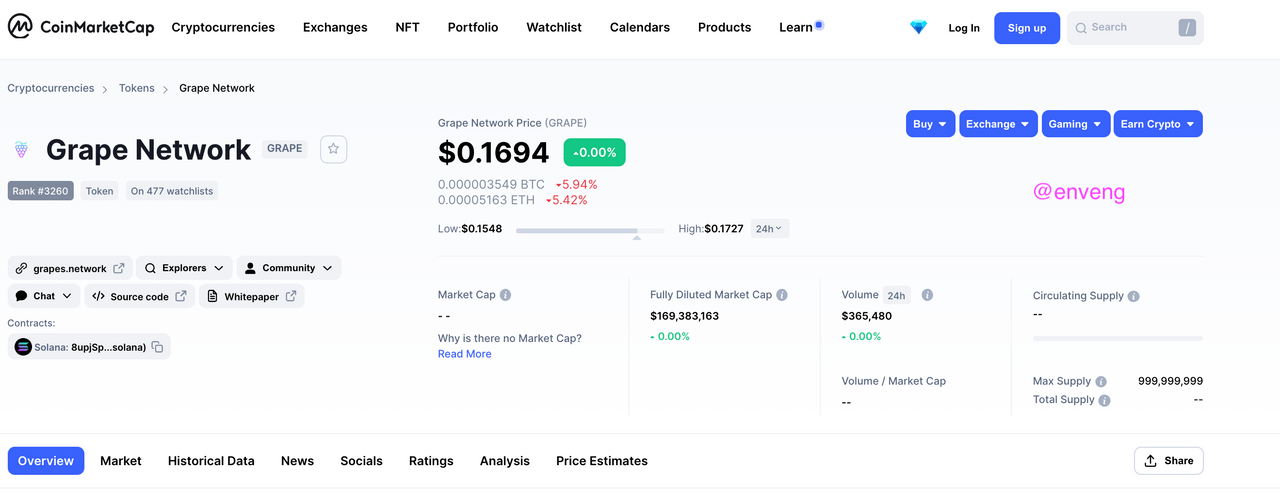Expand the Chat dropdown
The height and width of the screenshot is (493, 1280).
coord(44,296)
